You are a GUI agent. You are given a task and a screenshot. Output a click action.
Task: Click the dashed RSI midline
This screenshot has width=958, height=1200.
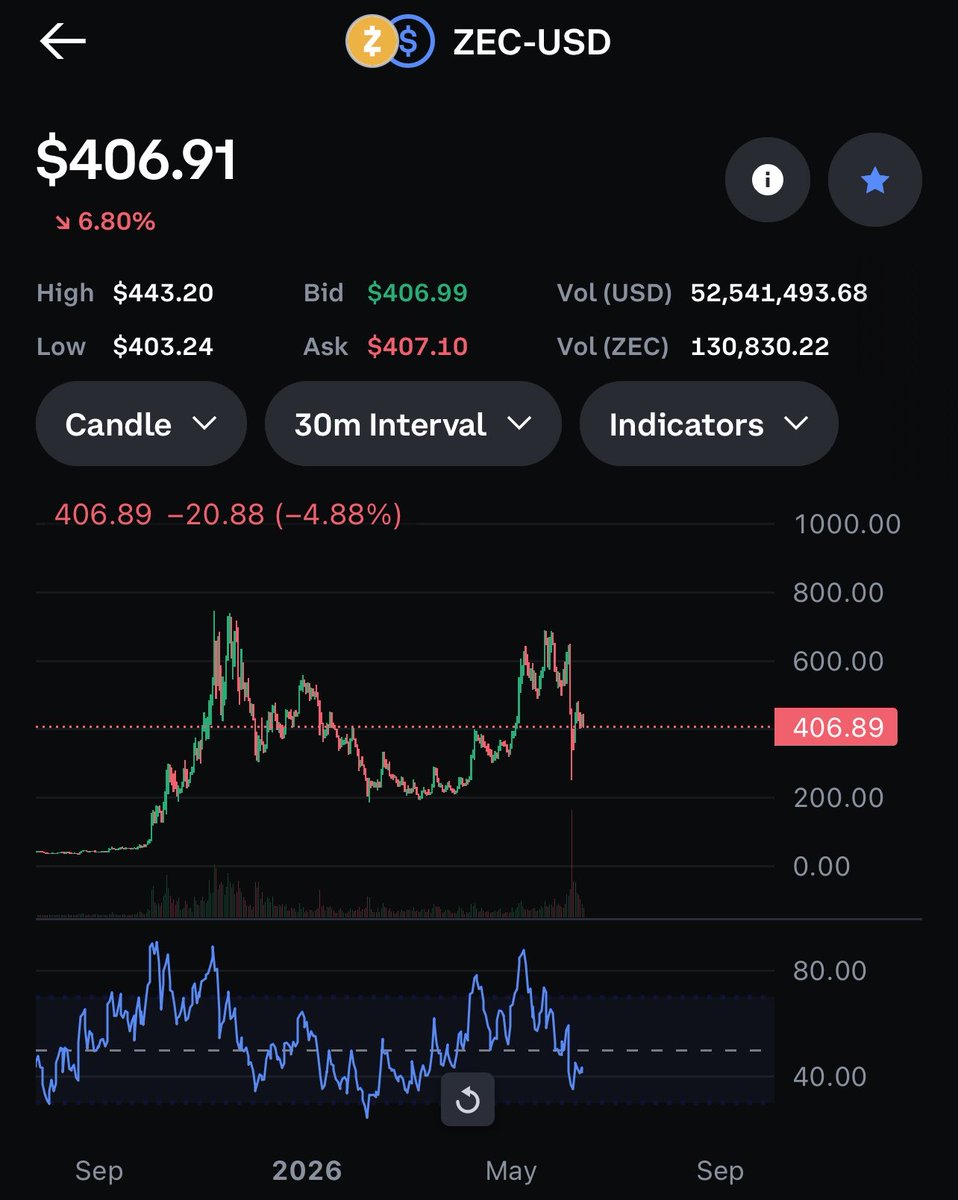coord(405,1050)
